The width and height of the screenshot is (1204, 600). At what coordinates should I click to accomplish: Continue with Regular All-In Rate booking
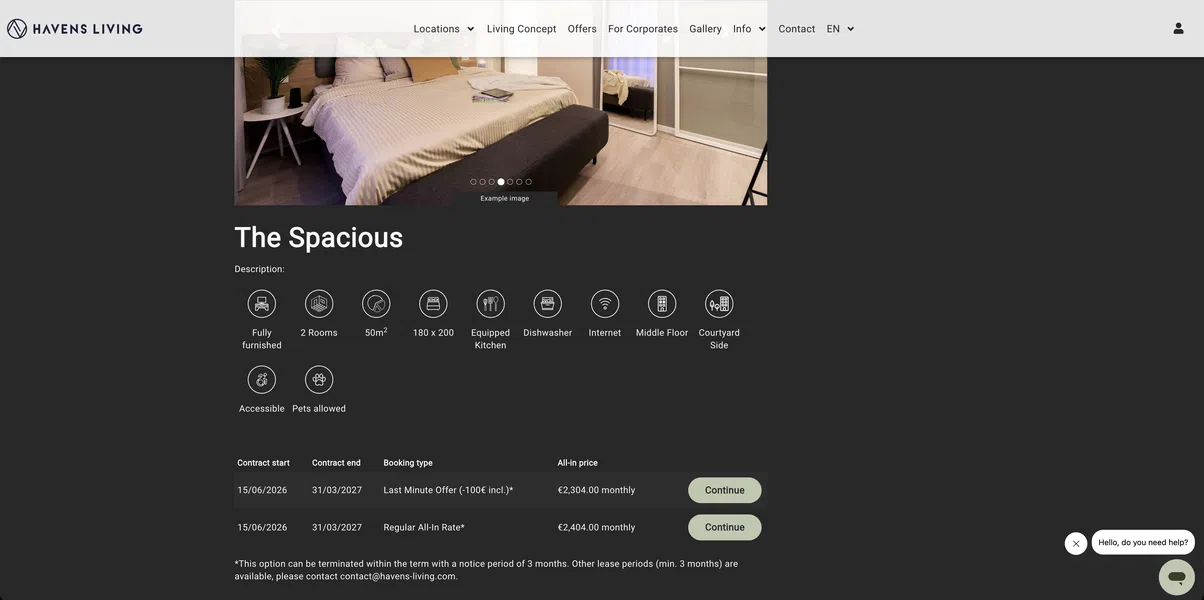[x=725, y=527]
